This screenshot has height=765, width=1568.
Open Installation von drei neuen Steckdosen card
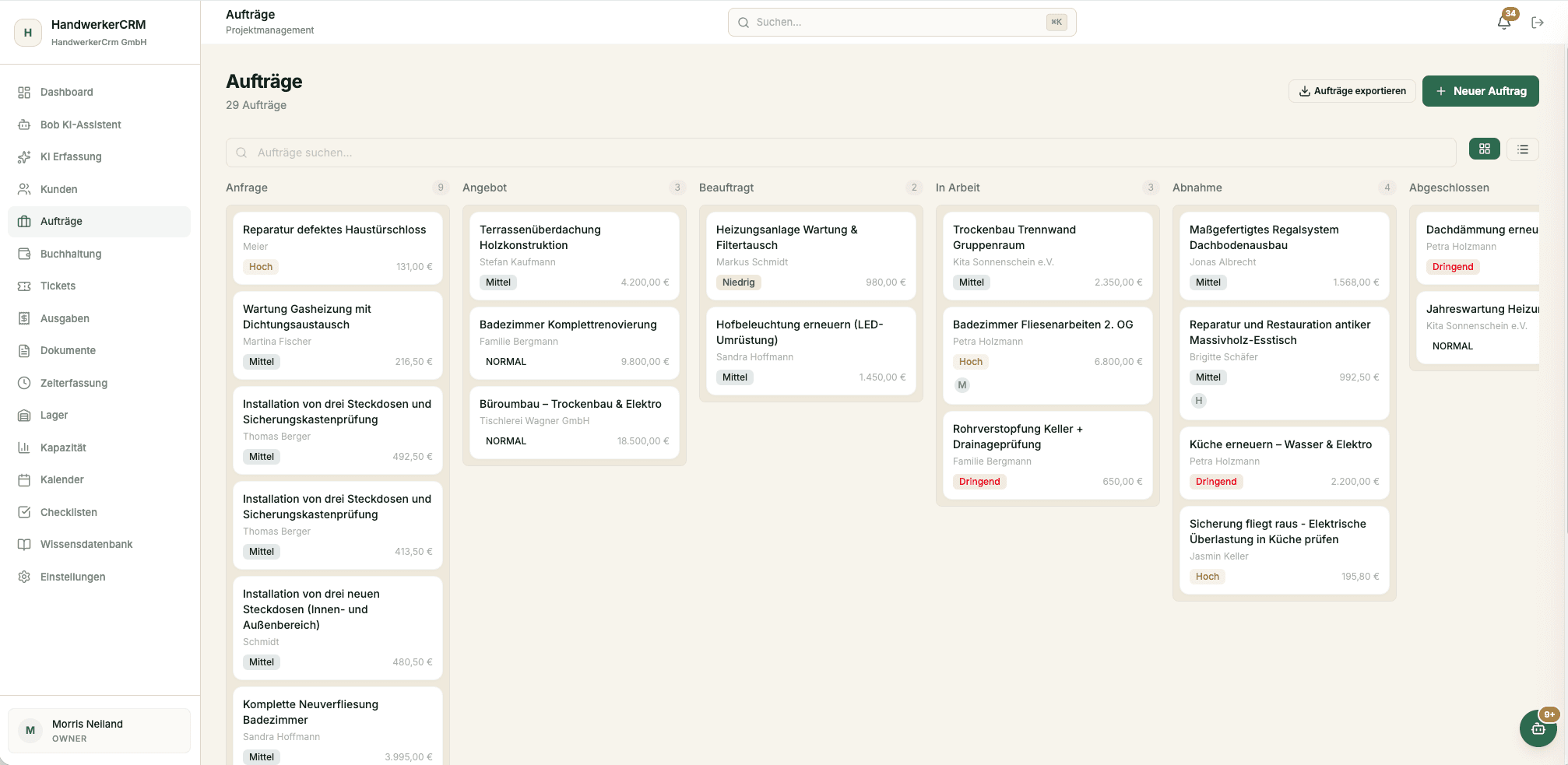(338, 628)
